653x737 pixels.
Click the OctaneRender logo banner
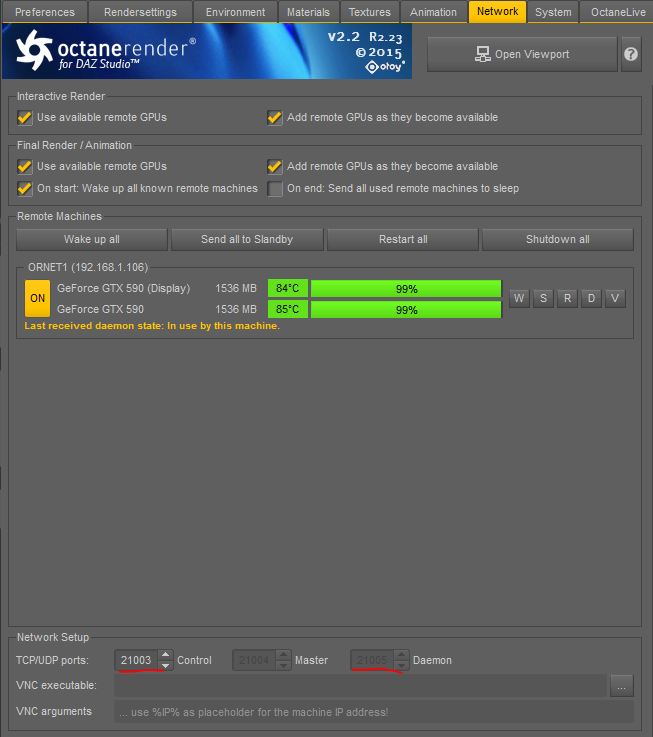point(207,51)
